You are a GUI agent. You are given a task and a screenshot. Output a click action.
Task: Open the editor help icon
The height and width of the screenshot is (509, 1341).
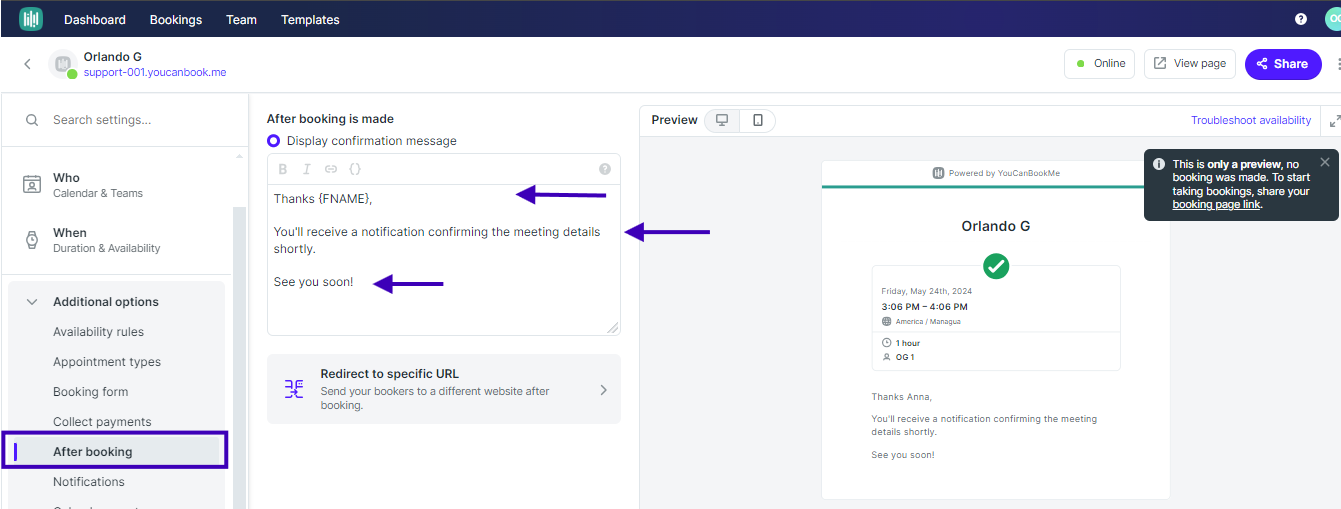pos(605,169)
